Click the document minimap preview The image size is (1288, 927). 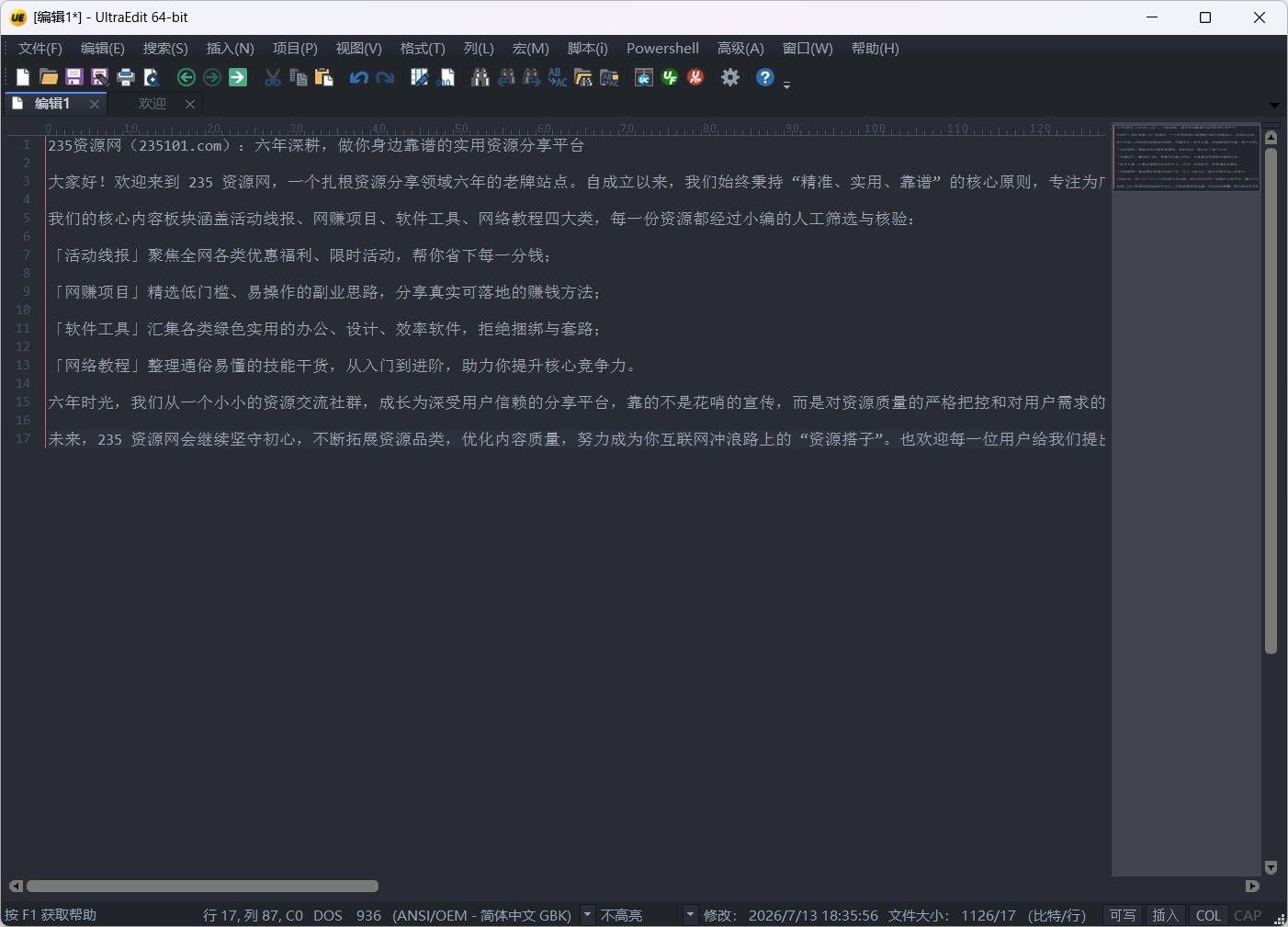coord(1186,157)
